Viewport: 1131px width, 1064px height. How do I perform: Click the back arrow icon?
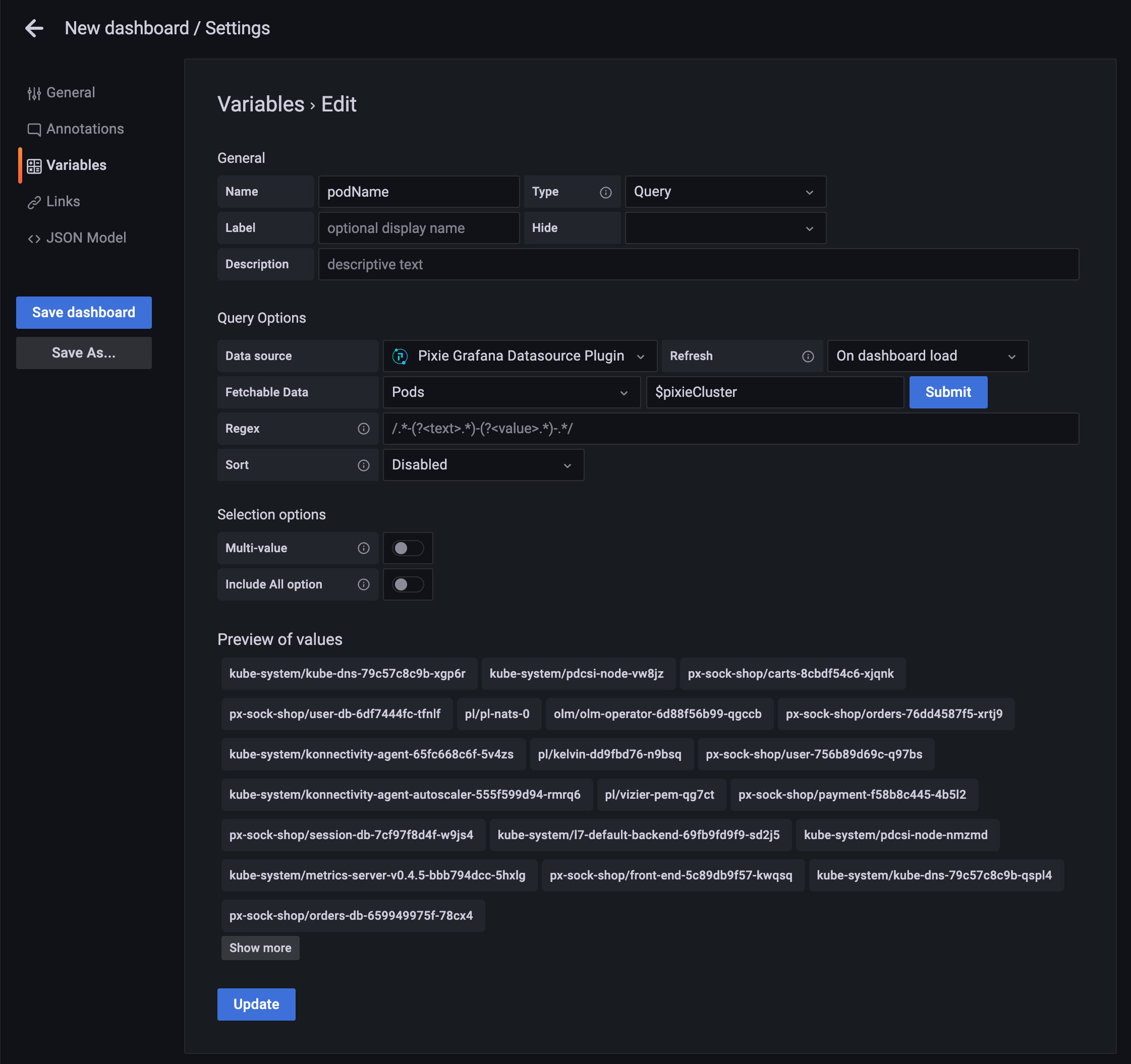click(x=34, y=28)
